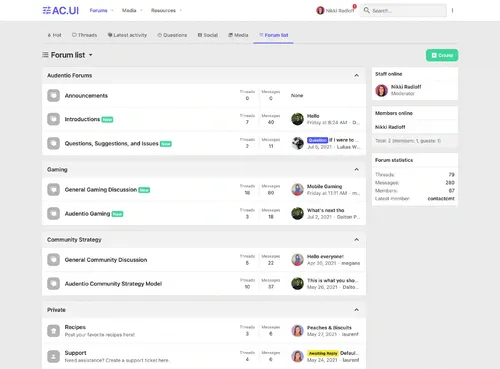Click the Audentio Community Strategy Model node icon
Image resolution: width=500 pixels, height=369 pixels.
(x=53, y=284)
